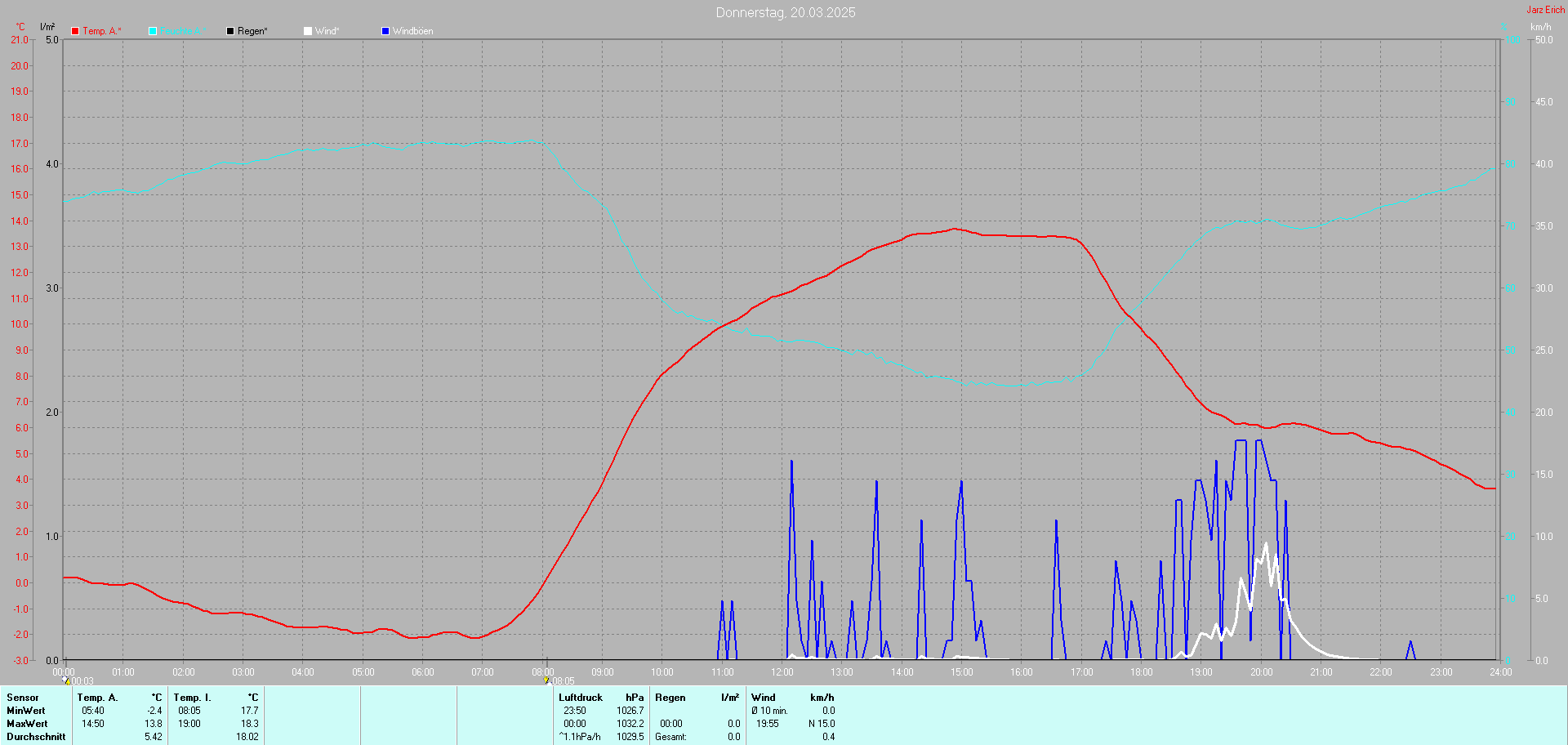This screenshot has height=745, width=1568.
Task: Select the 'Wind*' legend label
Action: click(327, 31)
